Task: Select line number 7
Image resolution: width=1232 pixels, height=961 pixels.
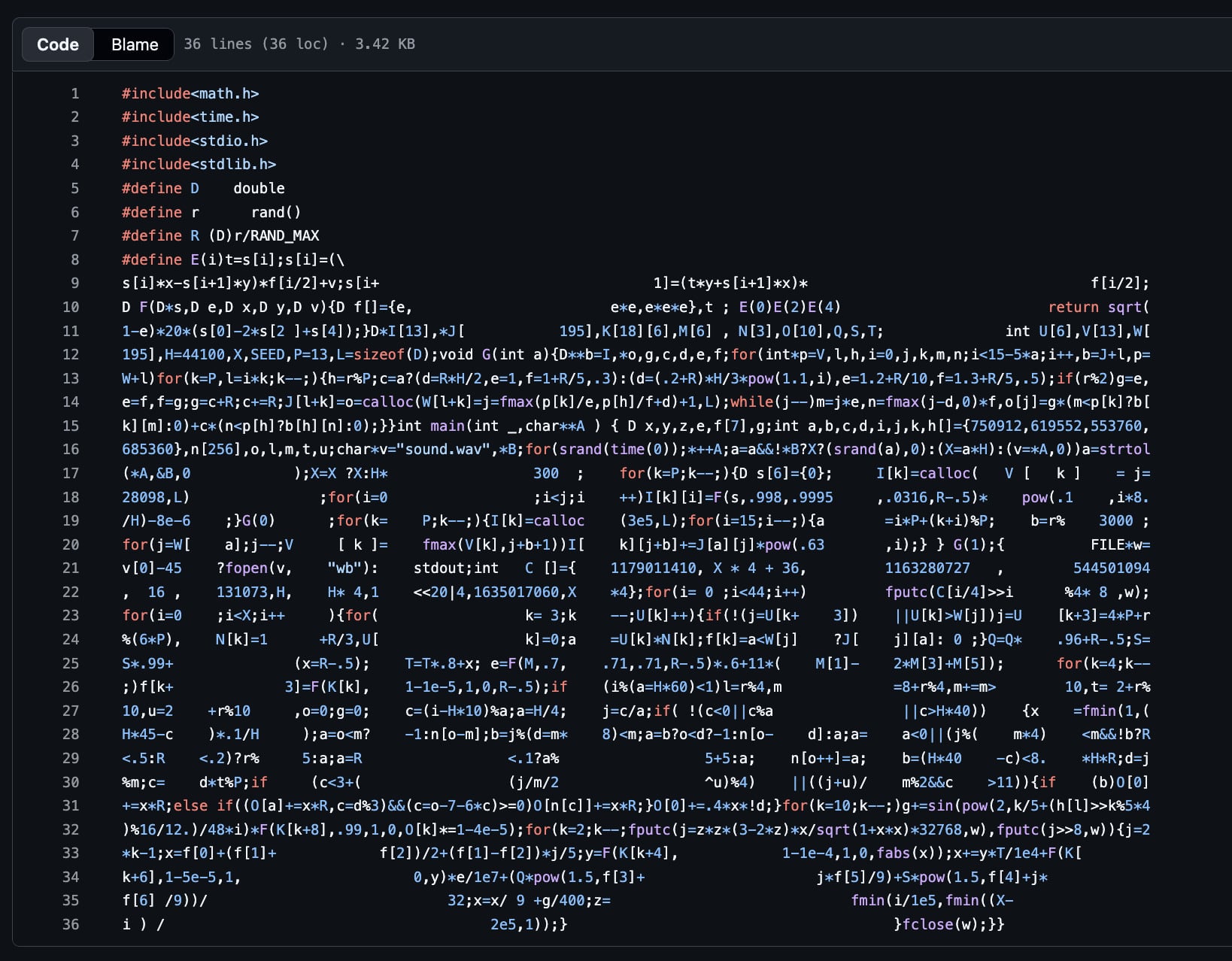Action: click(75, 235)
